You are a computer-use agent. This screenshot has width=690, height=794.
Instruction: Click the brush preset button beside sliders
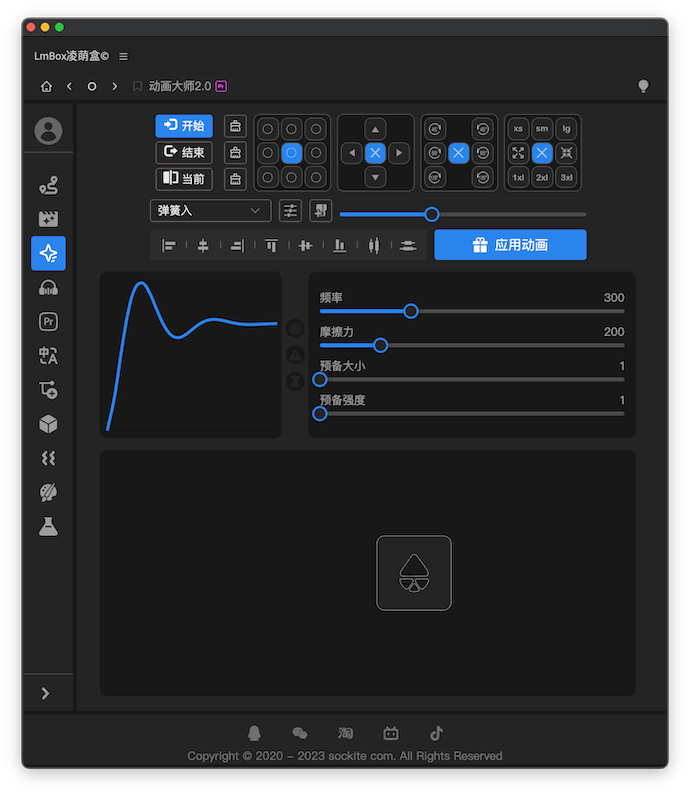[x=320, y=211]
